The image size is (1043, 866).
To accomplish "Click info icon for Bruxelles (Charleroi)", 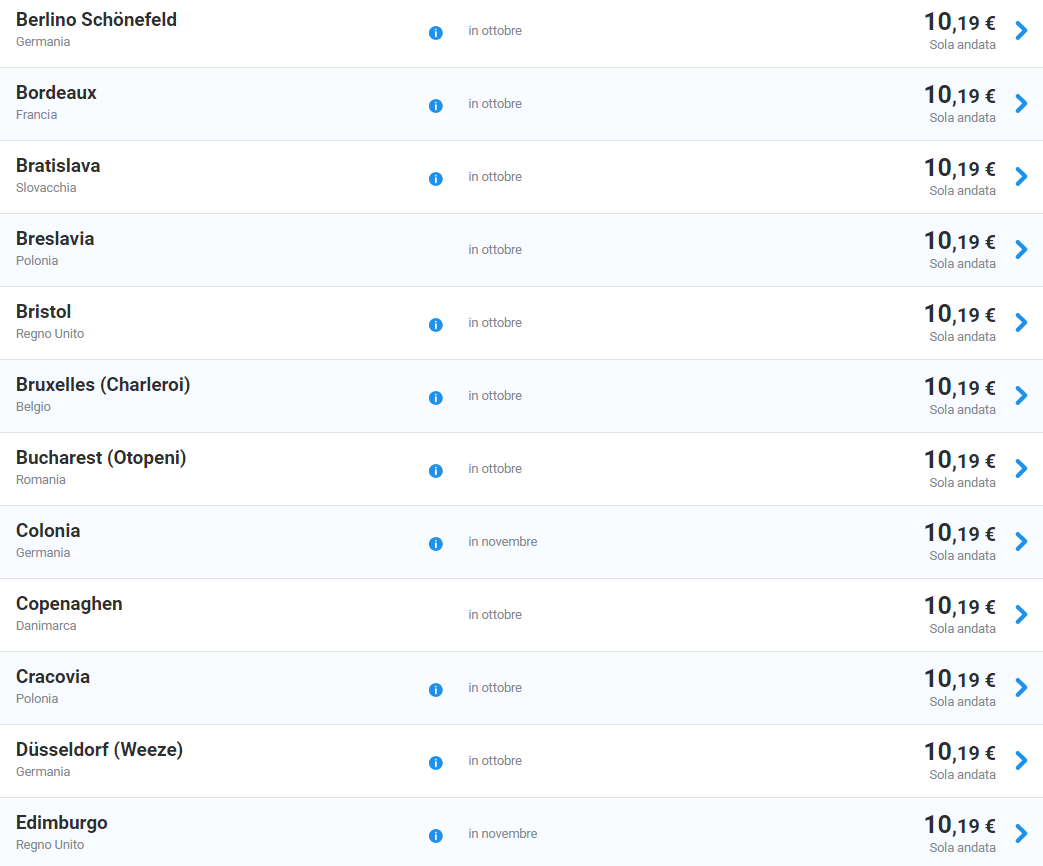I will click(x=436, y=398).
